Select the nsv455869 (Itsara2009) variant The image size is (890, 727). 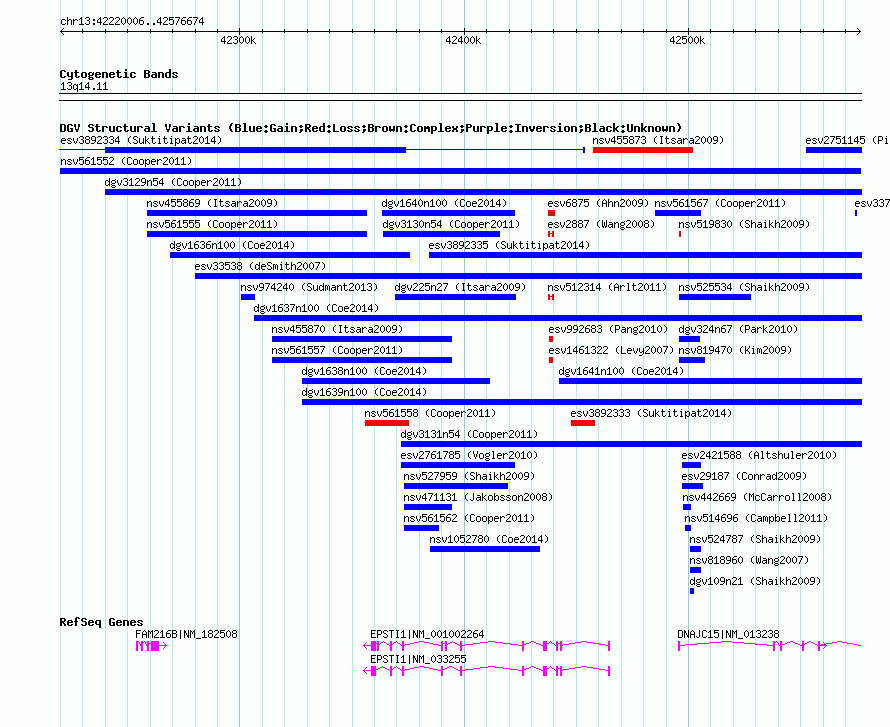(x=212, y=203)
